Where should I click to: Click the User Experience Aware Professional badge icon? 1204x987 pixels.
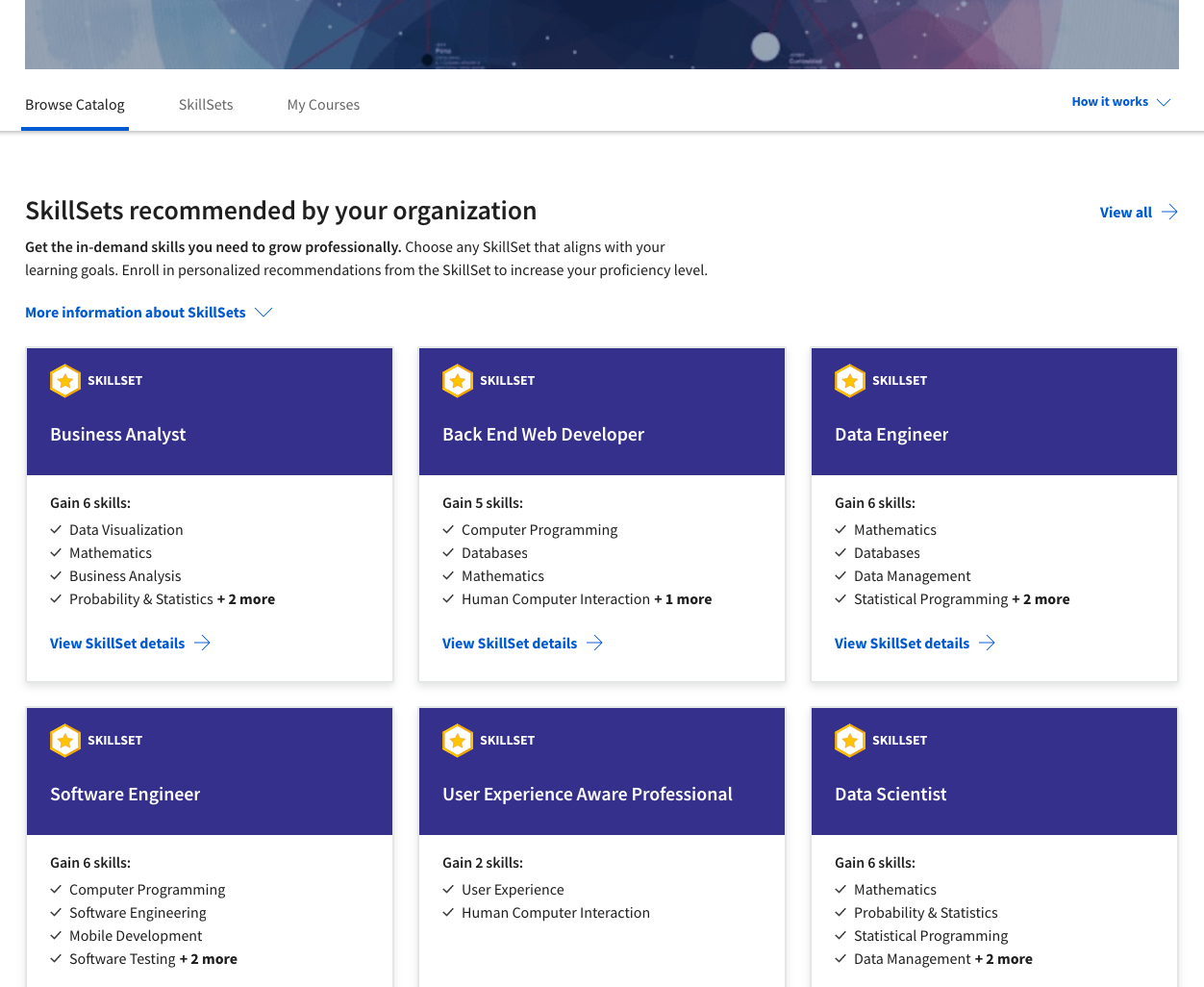[x=457, y=740]
